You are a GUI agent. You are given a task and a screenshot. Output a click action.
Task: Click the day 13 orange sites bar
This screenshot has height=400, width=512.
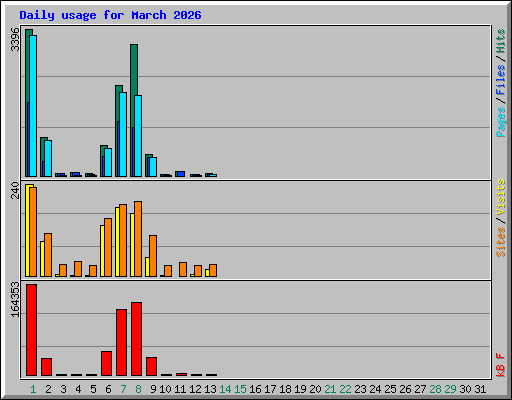213,271
